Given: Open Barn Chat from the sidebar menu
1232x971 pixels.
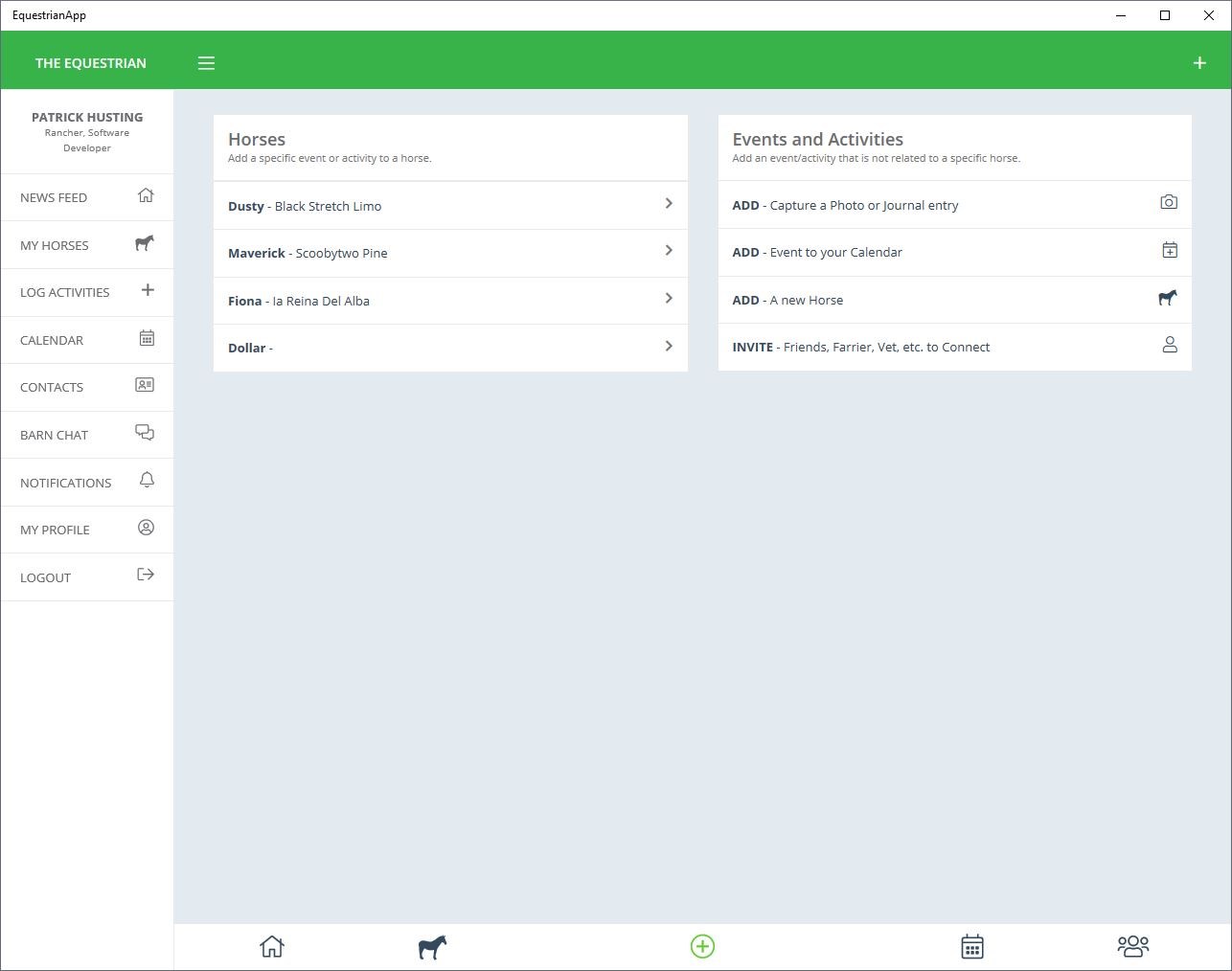Looking at the screenshot, I should pyautogui.click(x=87, y=435).
